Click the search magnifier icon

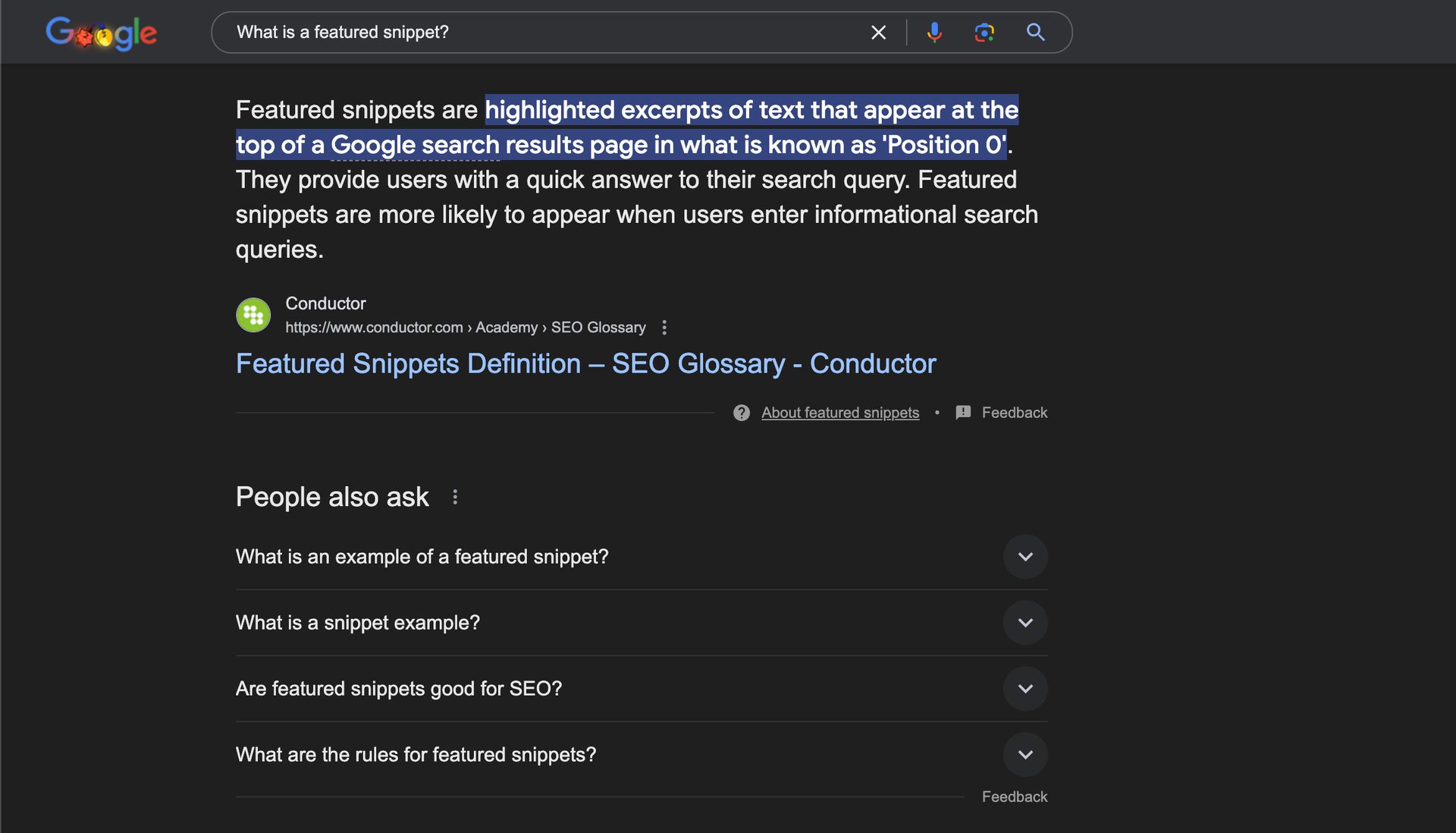(1035, 32)
